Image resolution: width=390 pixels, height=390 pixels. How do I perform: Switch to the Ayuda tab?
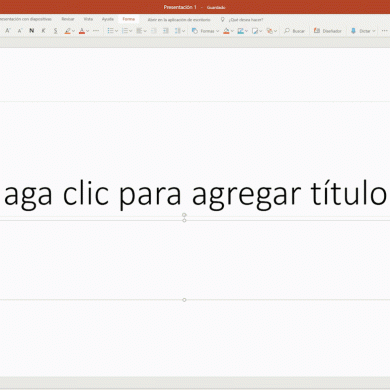point(108,19)
